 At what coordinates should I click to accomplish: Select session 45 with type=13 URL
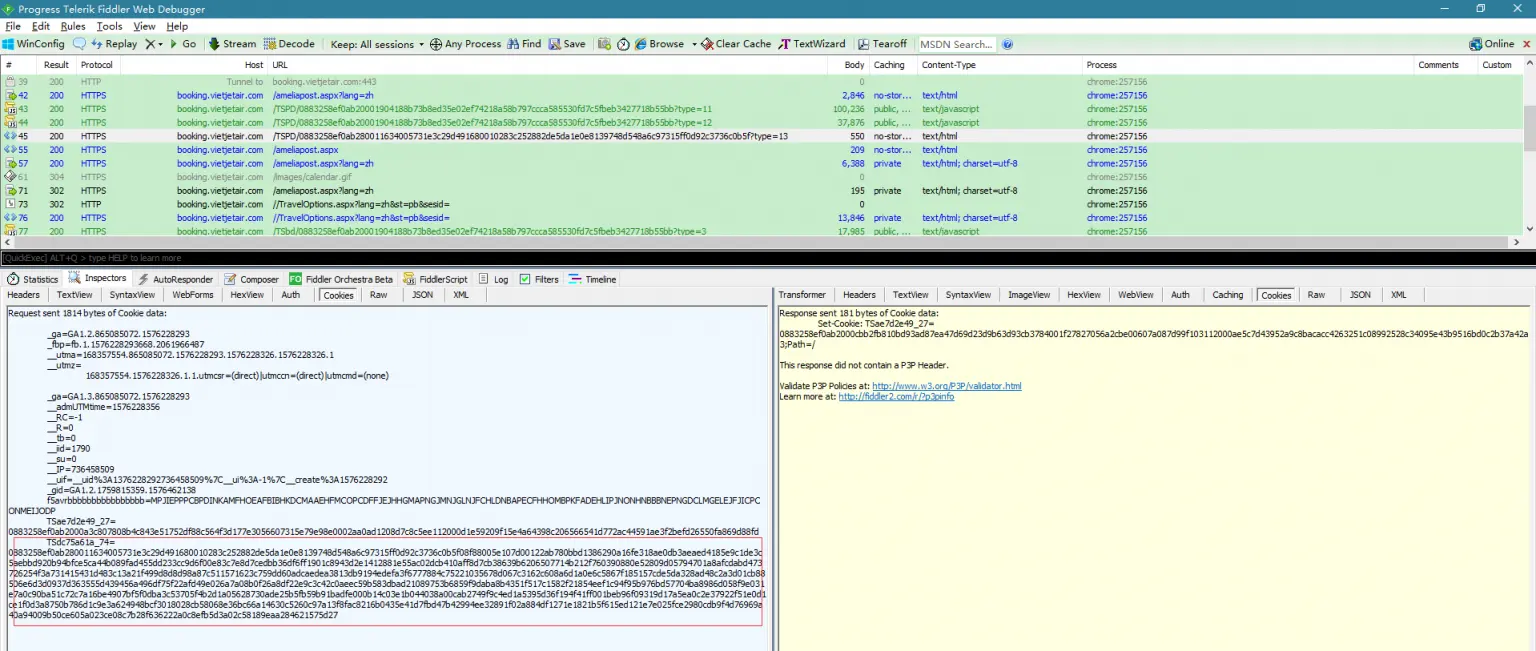click(760, 136)
